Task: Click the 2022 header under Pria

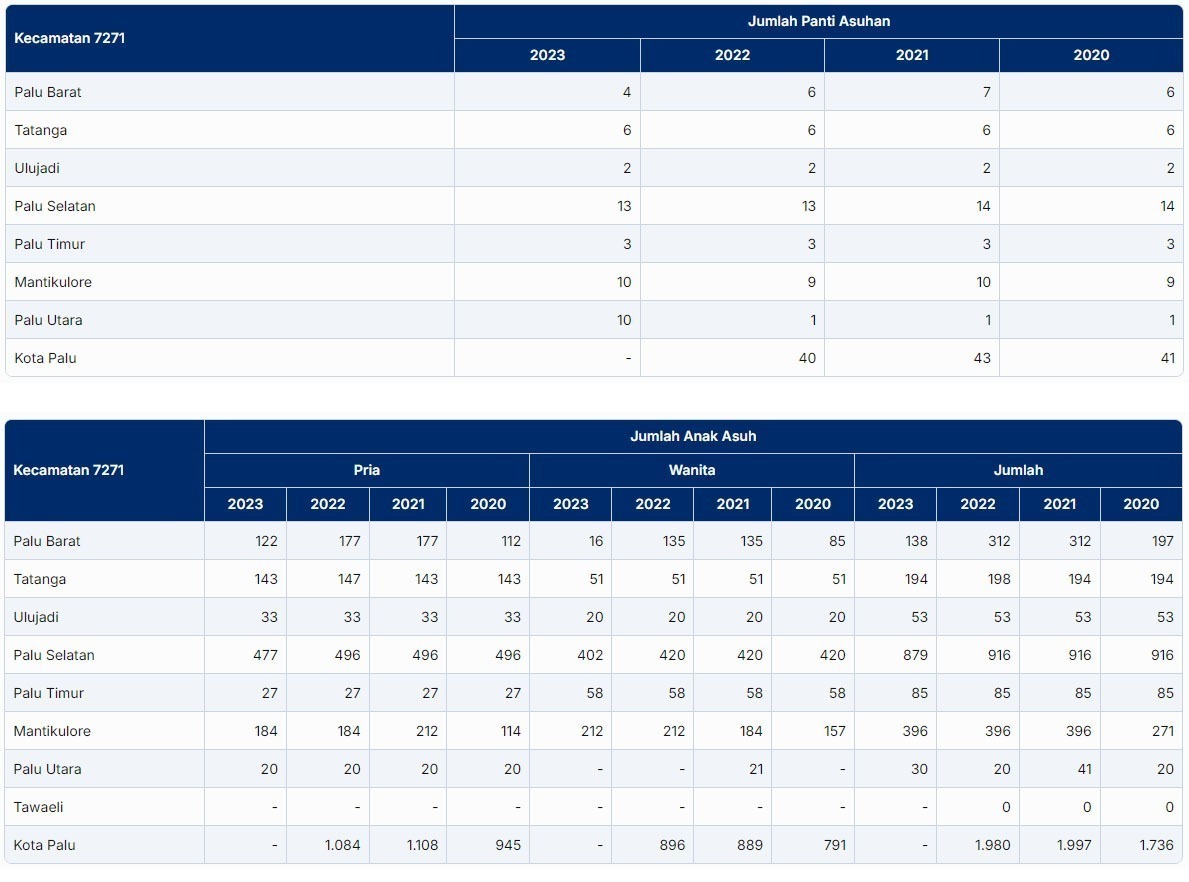Action: click(328, 504)
